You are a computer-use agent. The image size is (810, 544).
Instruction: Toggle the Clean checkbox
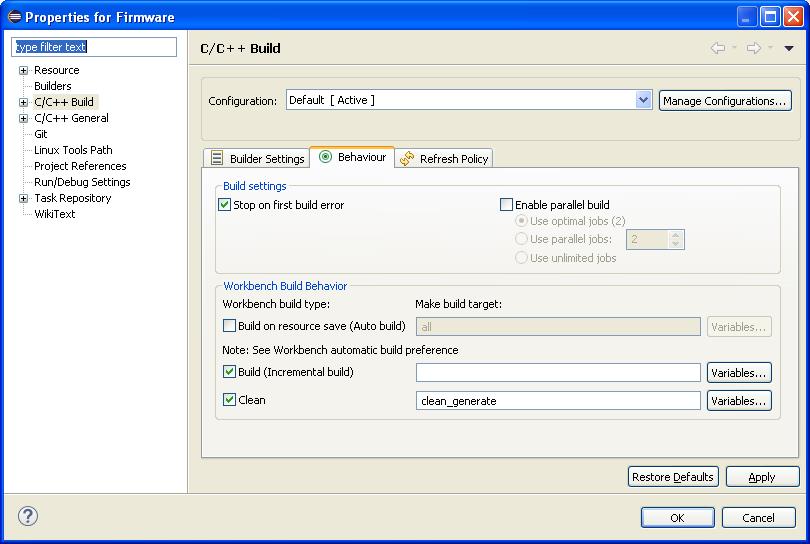(x=229, y=400)
